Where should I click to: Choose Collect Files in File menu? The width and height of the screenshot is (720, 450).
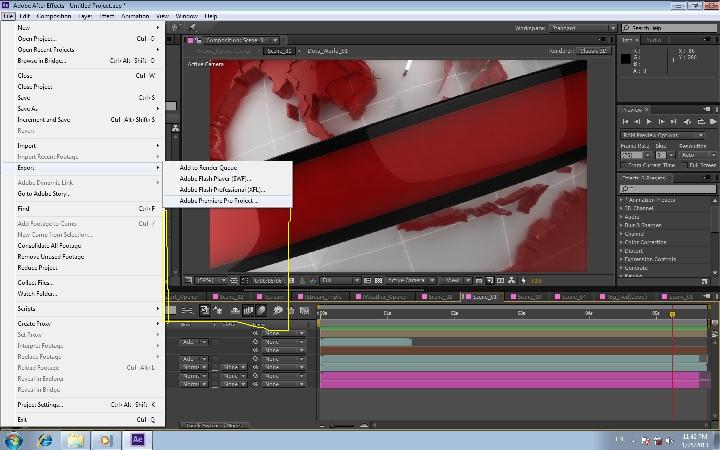click(83, 283)
